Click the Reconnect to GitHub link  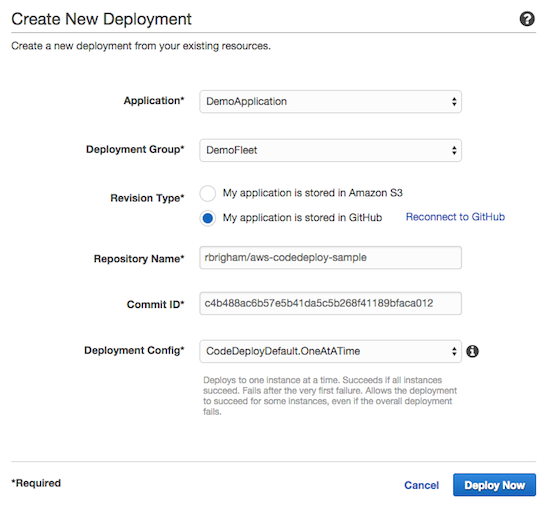[x=455, y=217]
